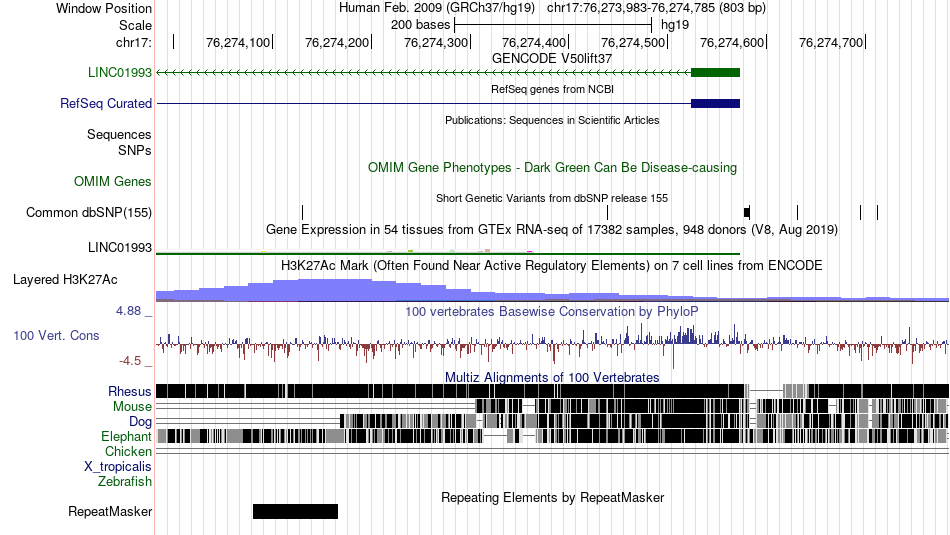Click the 76,274,600 ruler position
950x535 pixels.
point(732,42)
